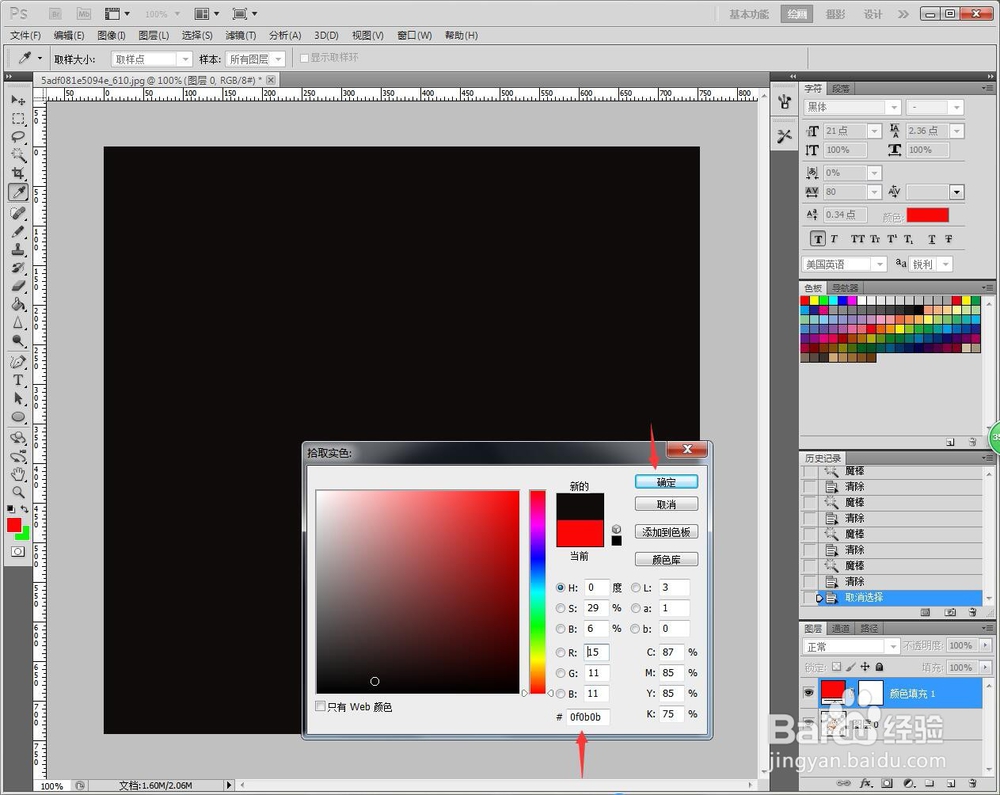Enable 只有 Web 颜色 checkbox

tap(320, 706)
